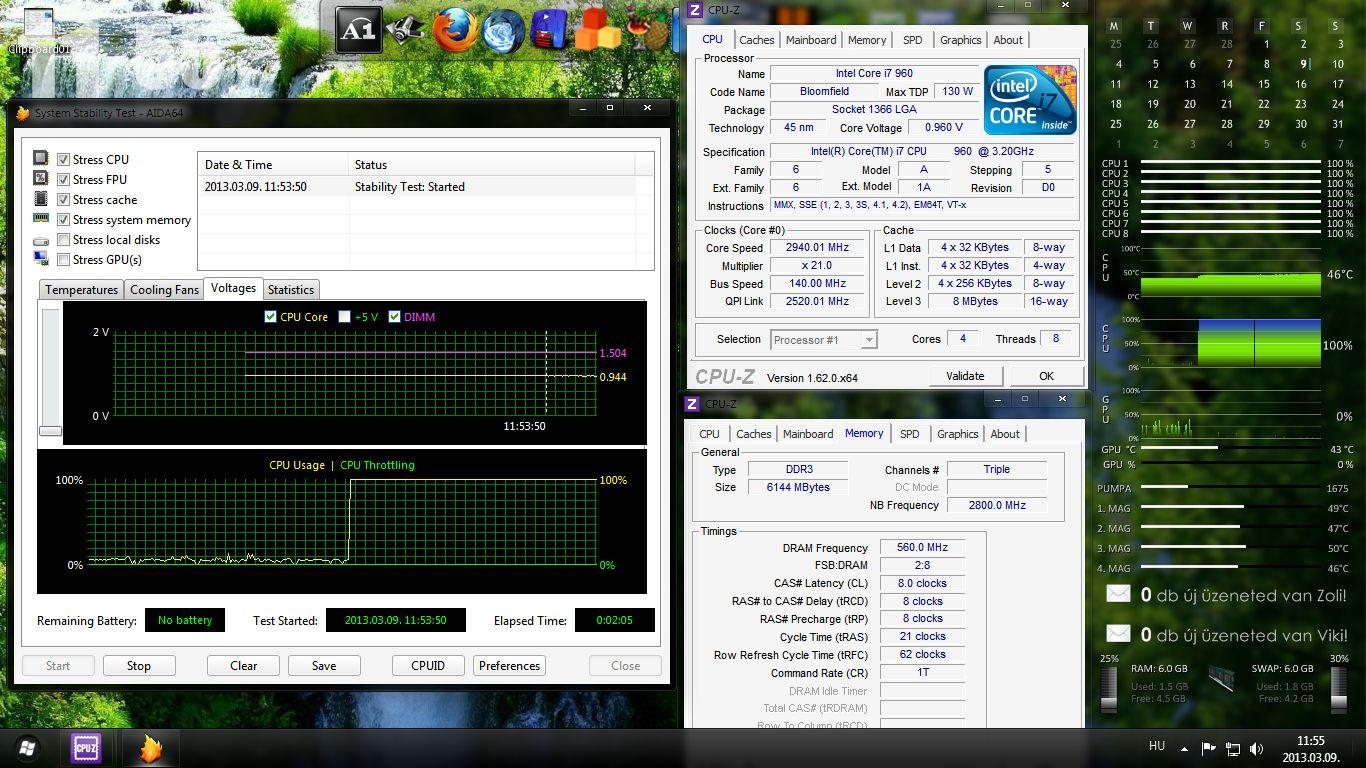Open the Clipboard01 desktop icon

pyautogui.click(x=38, y=30)
